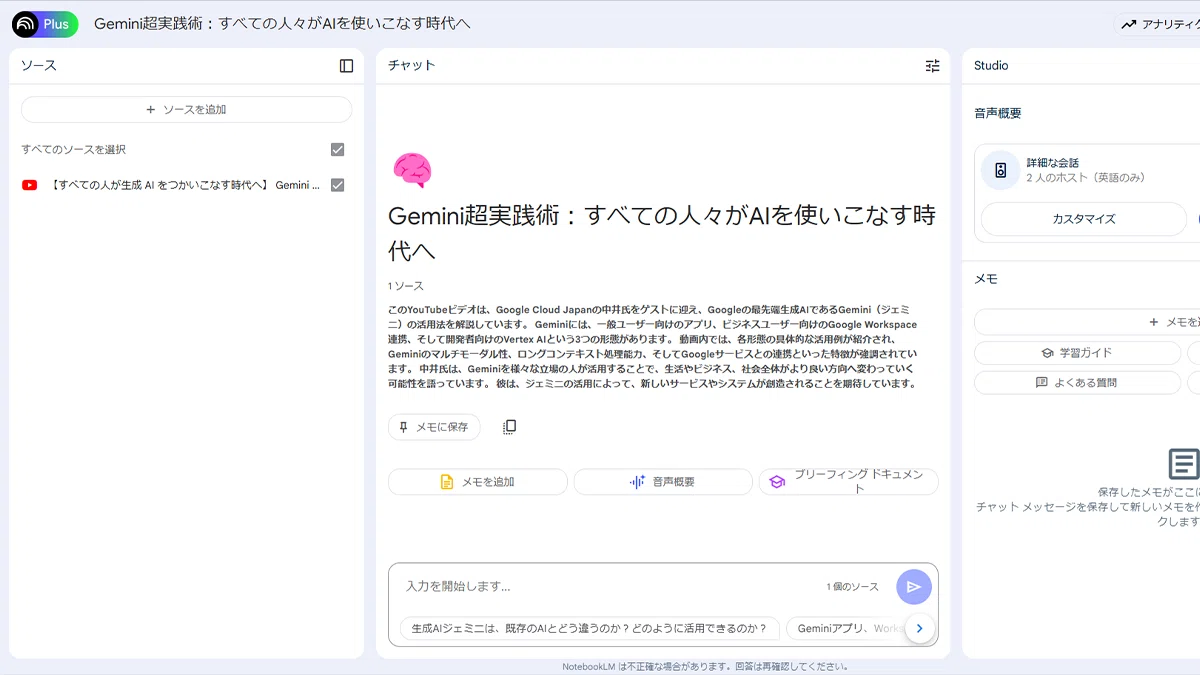Image resolution: width=1200 pixels, height=675 pixels.
Task: Click the チャット panel header
Action: 412,66
